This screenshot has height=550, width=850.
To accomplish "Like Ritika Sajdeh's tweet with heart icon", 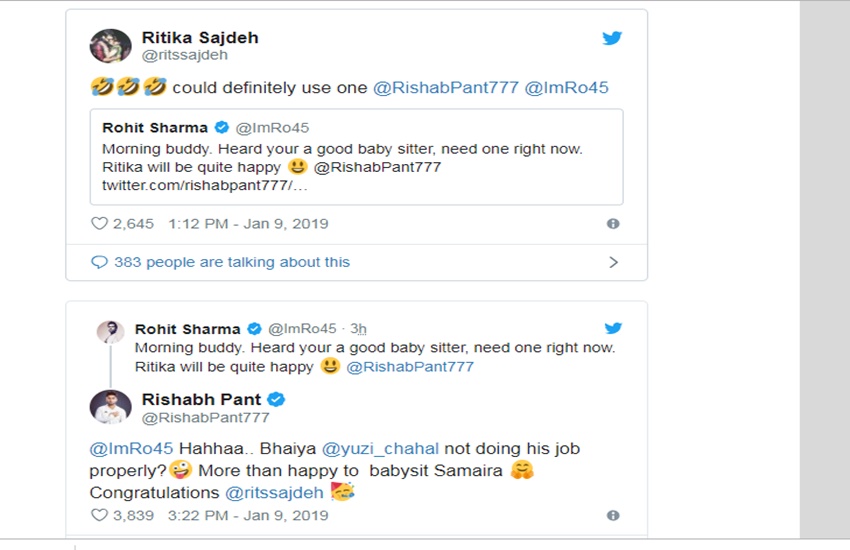I will 99,224.
